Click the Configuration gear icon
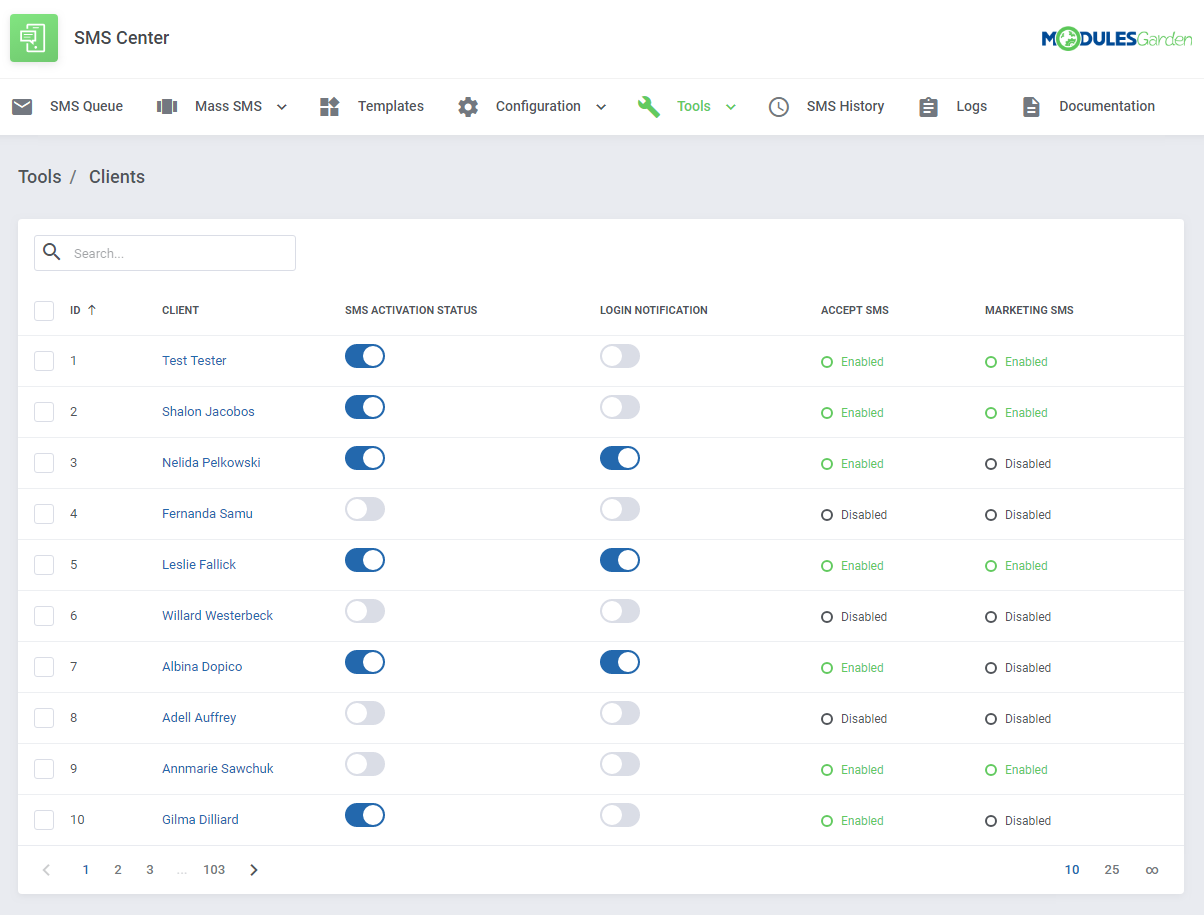The height and width of the screenshot is (915, 1204). tap(467, 105)
